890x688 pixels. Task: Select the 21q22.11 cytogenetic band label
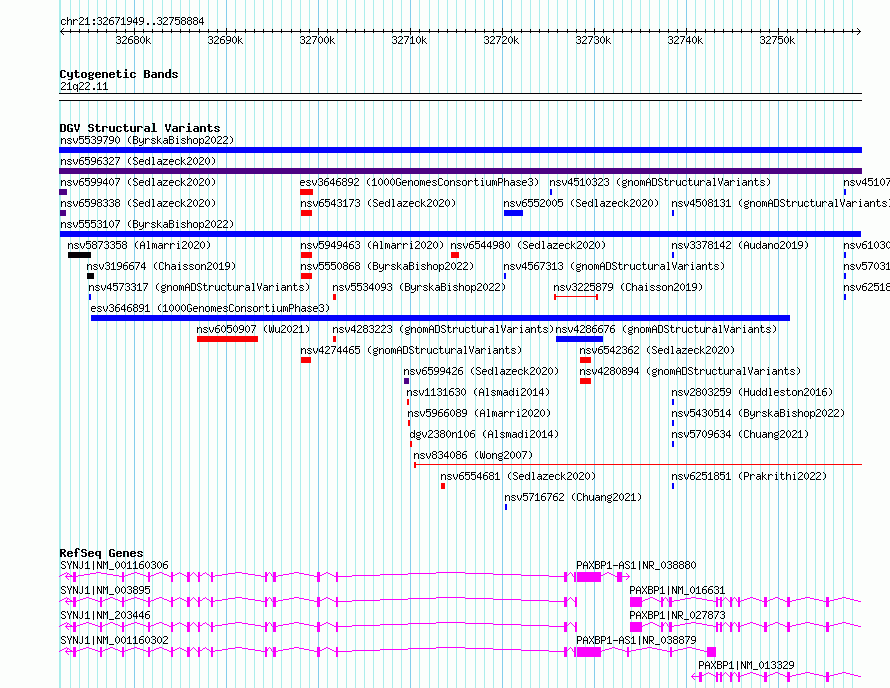tap(84, 86)
